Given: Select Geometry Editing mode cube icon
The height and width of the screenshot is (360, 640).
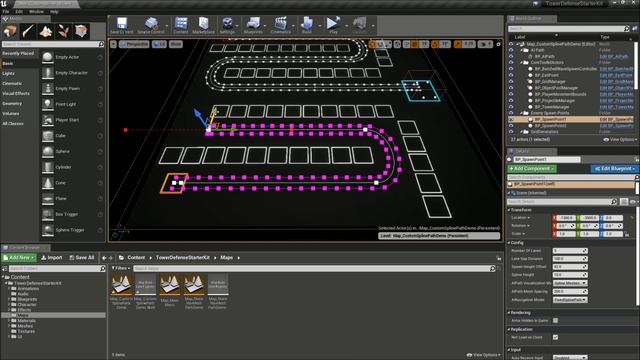Looking at the screenshot, I should point(81,31).
